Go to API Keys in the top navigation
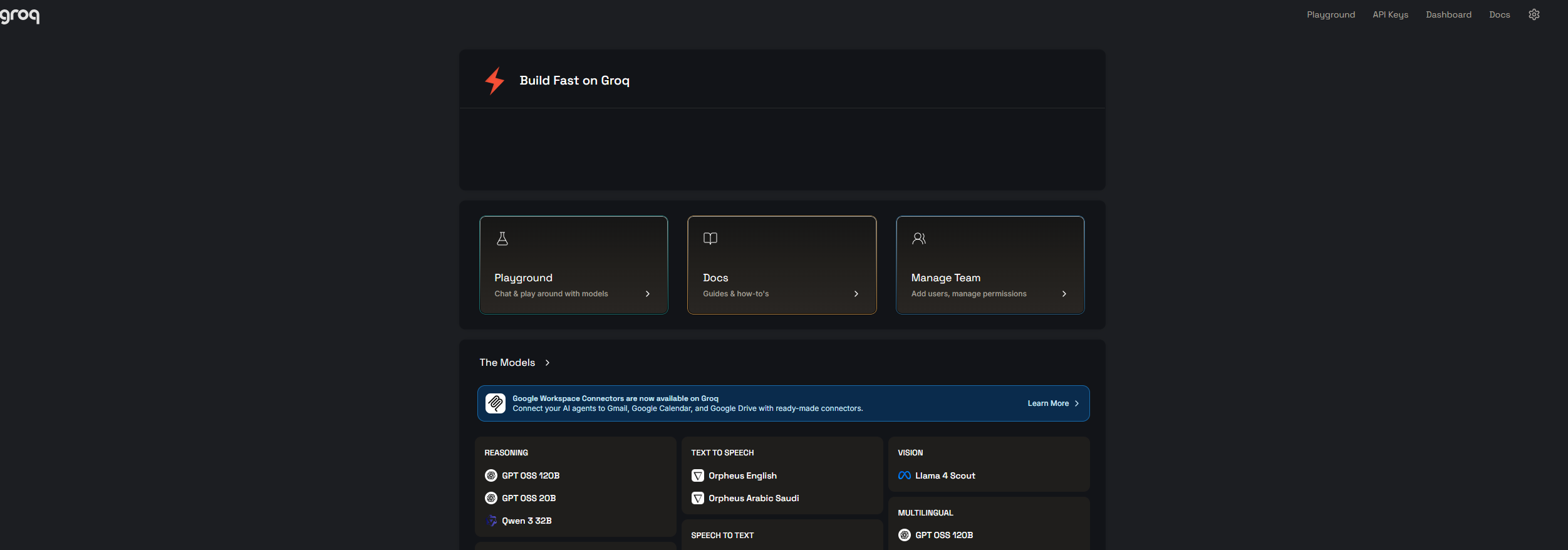 coord(1390,14)
